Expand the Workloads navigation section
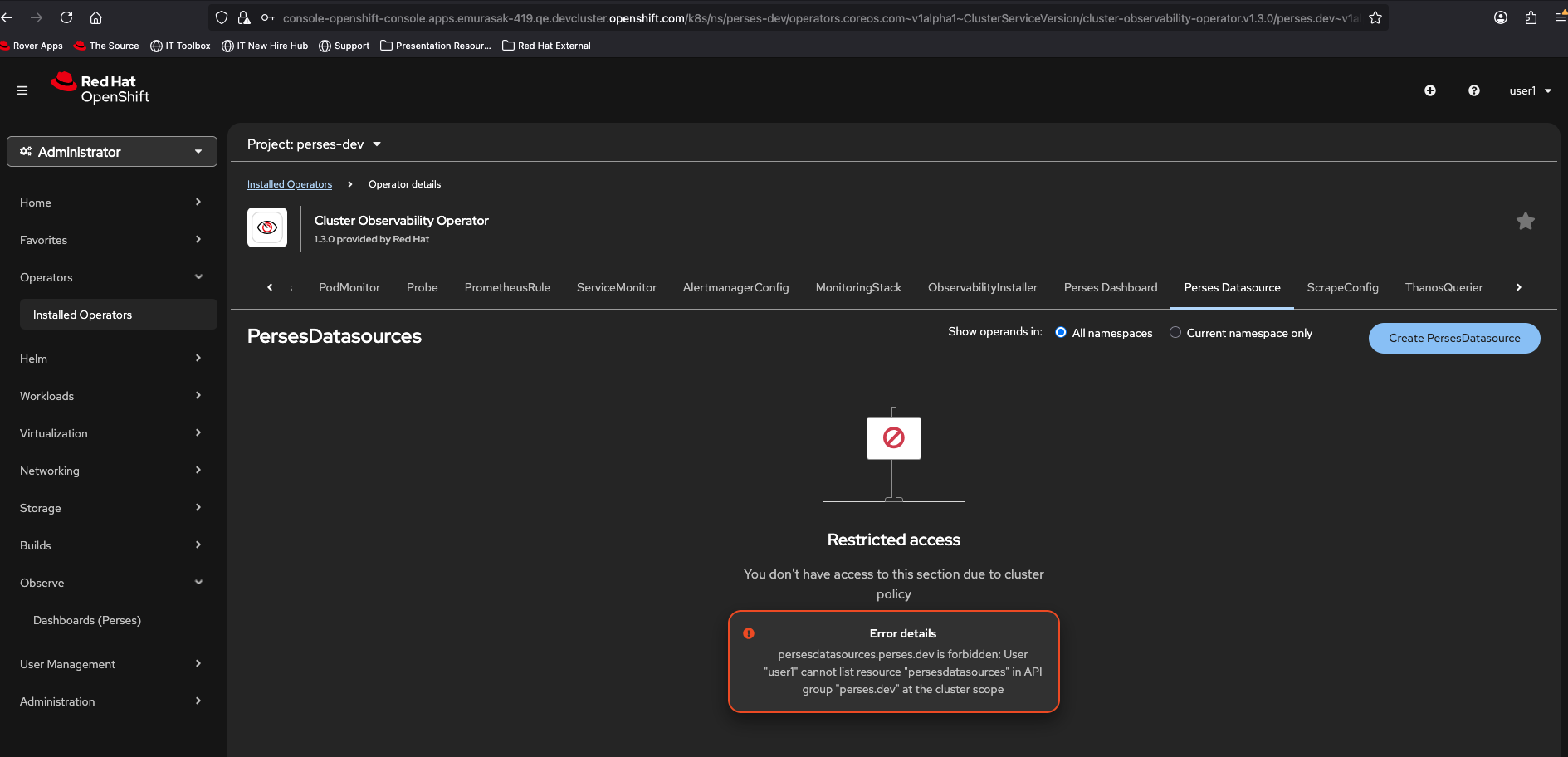 click(112, 396)
